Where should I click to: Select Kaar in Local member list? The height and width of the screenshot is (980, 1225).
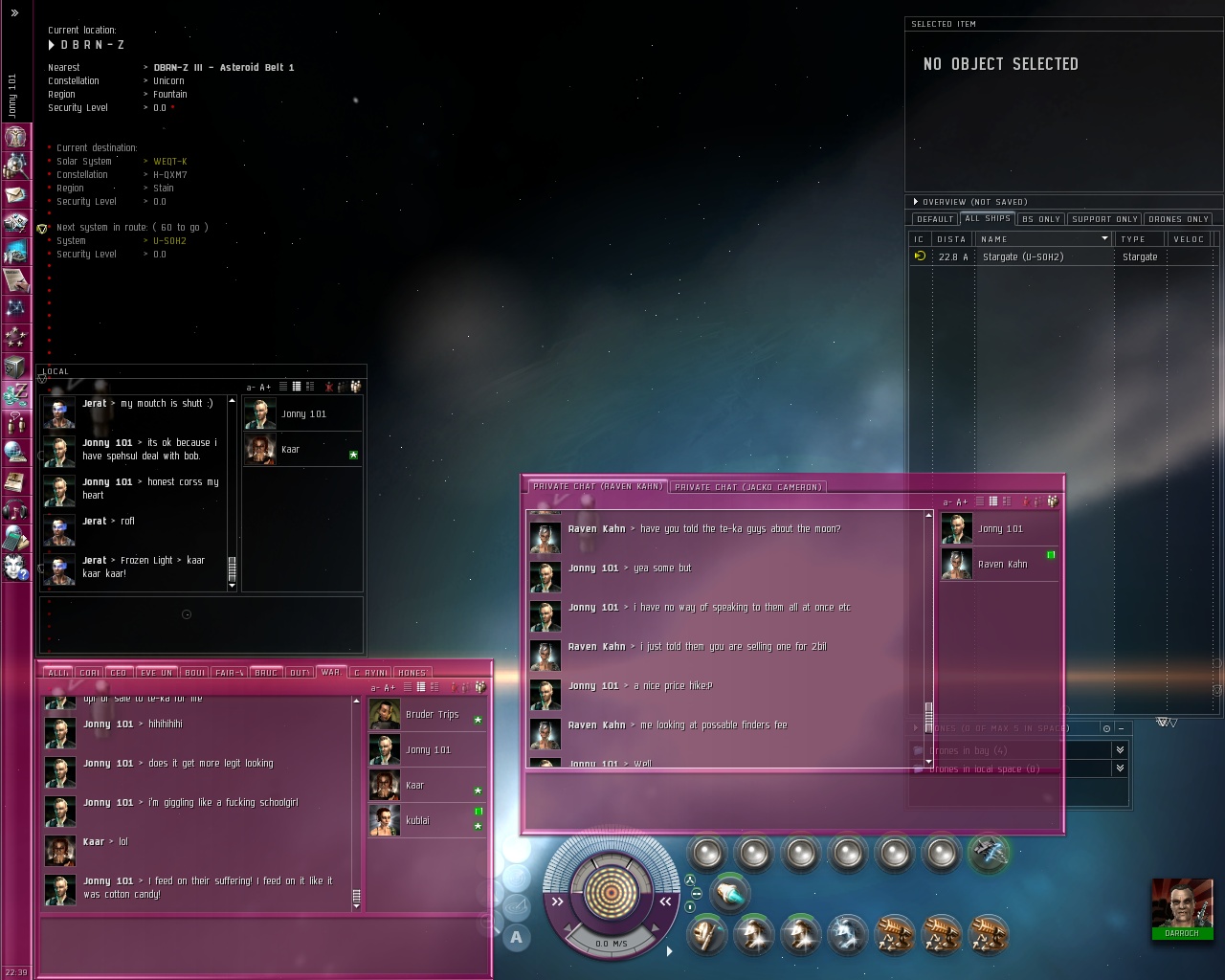pos(302,449)
